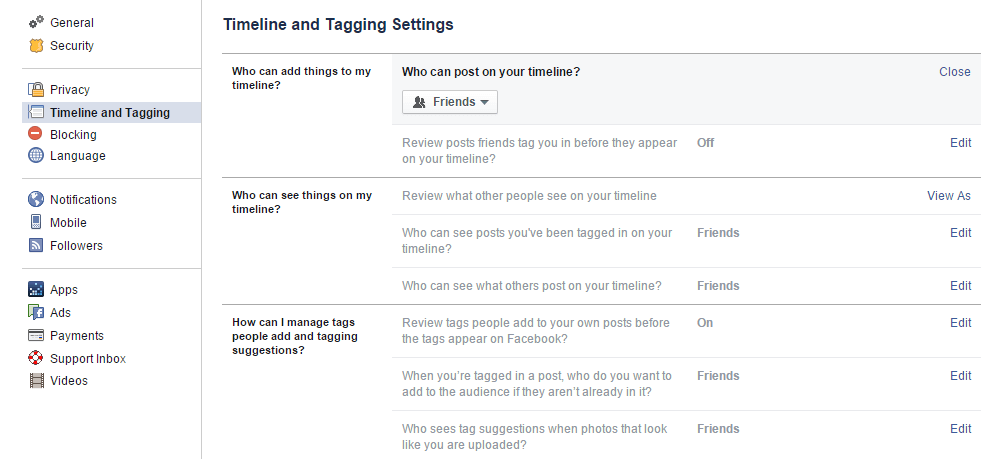Edit who sees tag suggestions for photos
This screenshot has height=459, width=992.
[961, 429]
